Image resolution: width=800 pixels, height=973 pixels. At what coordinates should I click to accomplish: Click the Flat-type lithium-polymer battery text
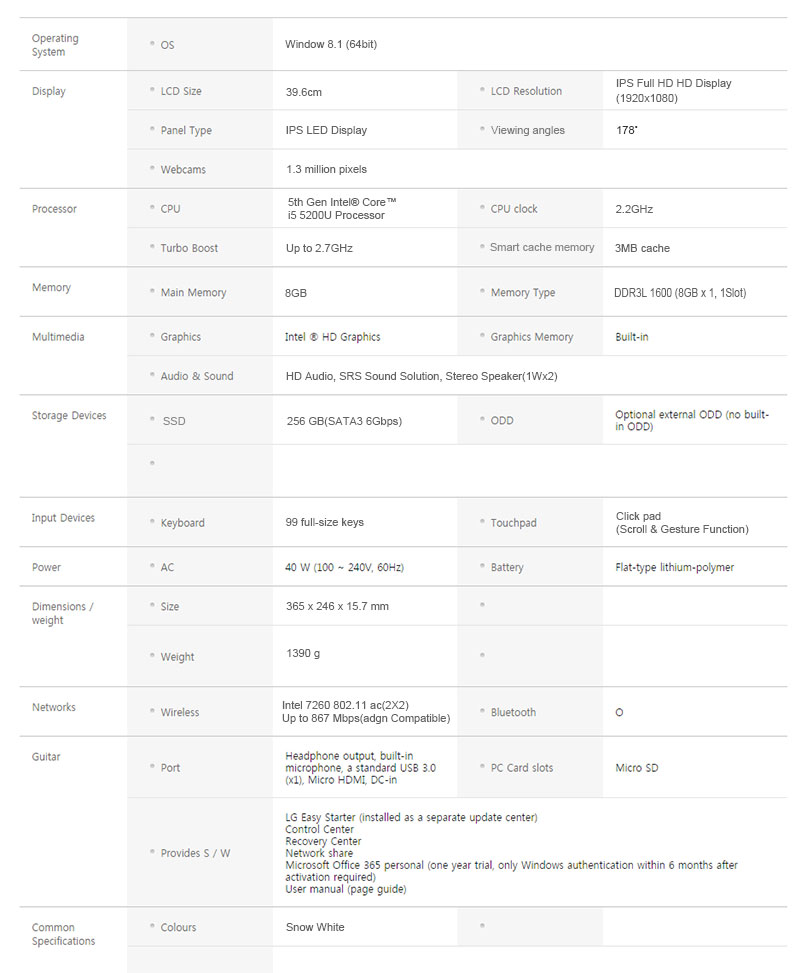(674, 567)
